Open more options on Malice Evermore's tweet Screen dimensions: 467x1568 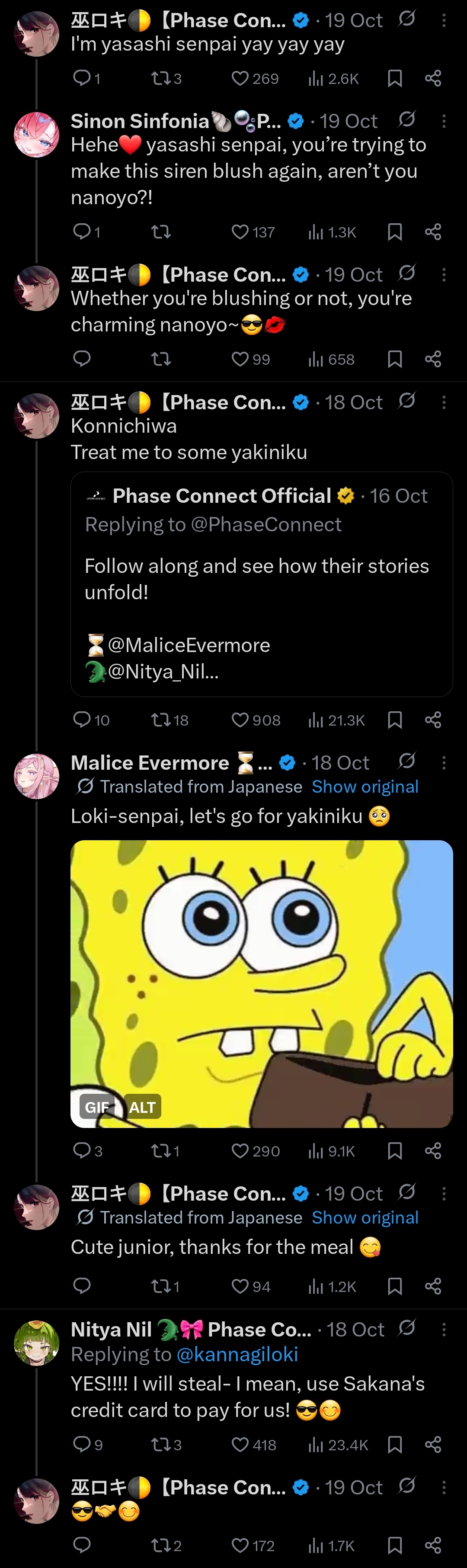(444, 762)
